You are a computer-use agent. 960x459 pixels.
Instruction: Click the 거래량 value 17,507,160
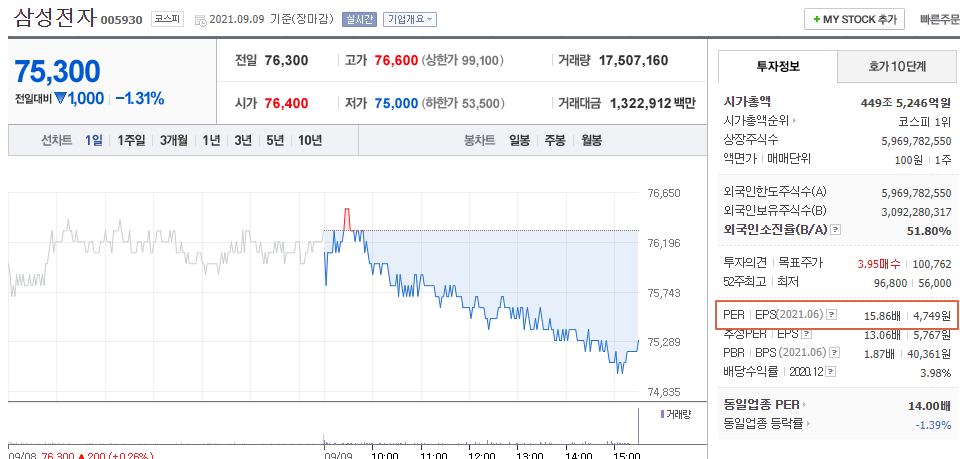tap(633, 61)
